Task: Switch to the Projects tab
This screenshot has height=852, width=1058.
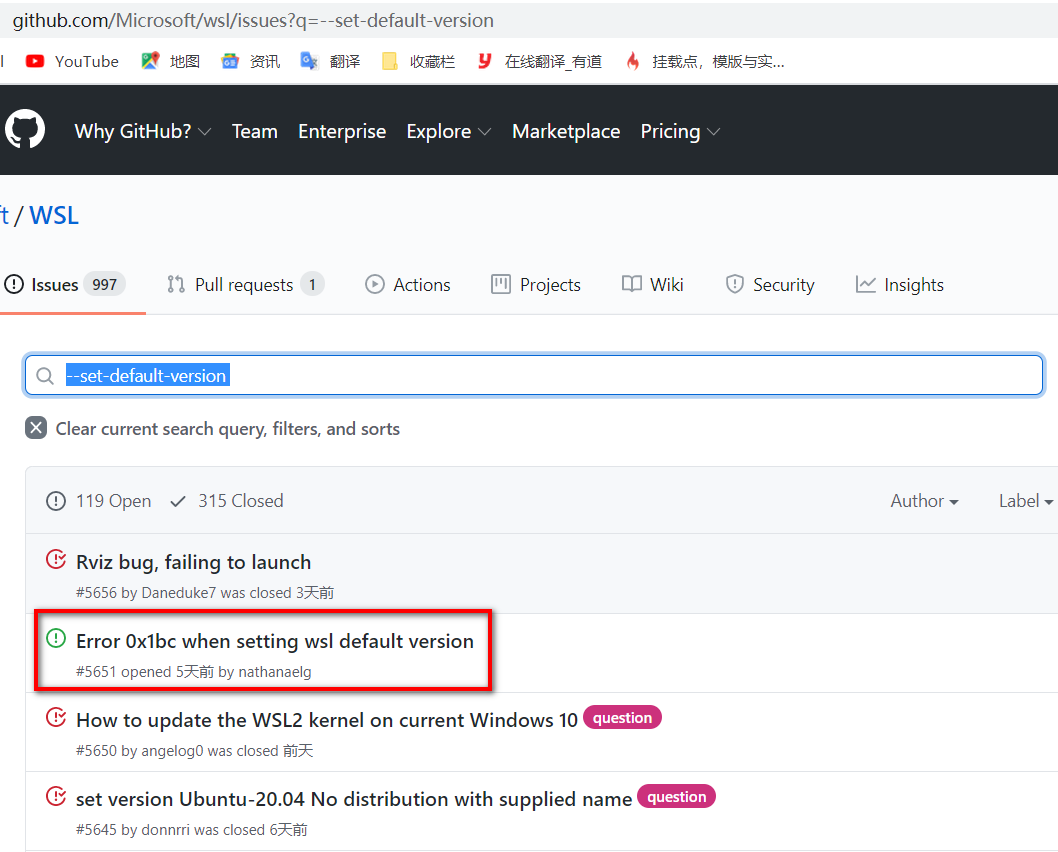Action: point(536,285)
